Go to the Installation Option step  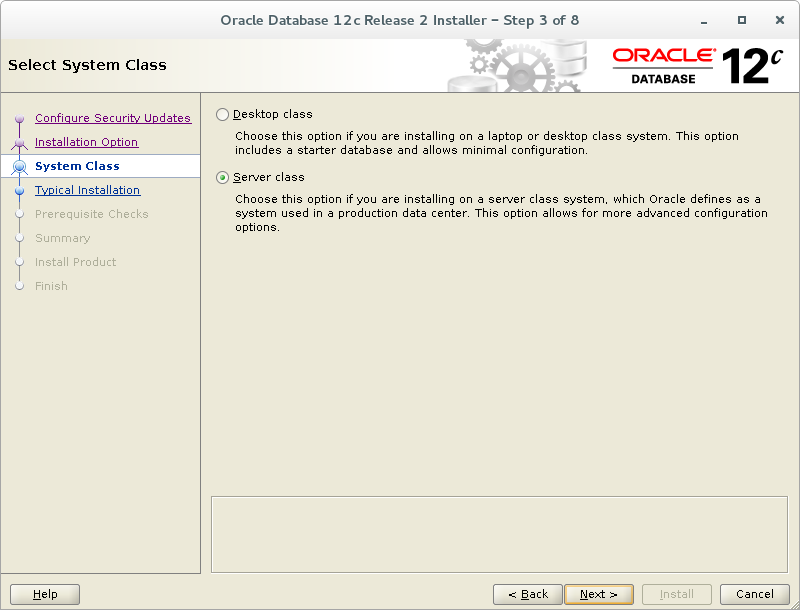[86, 142]
